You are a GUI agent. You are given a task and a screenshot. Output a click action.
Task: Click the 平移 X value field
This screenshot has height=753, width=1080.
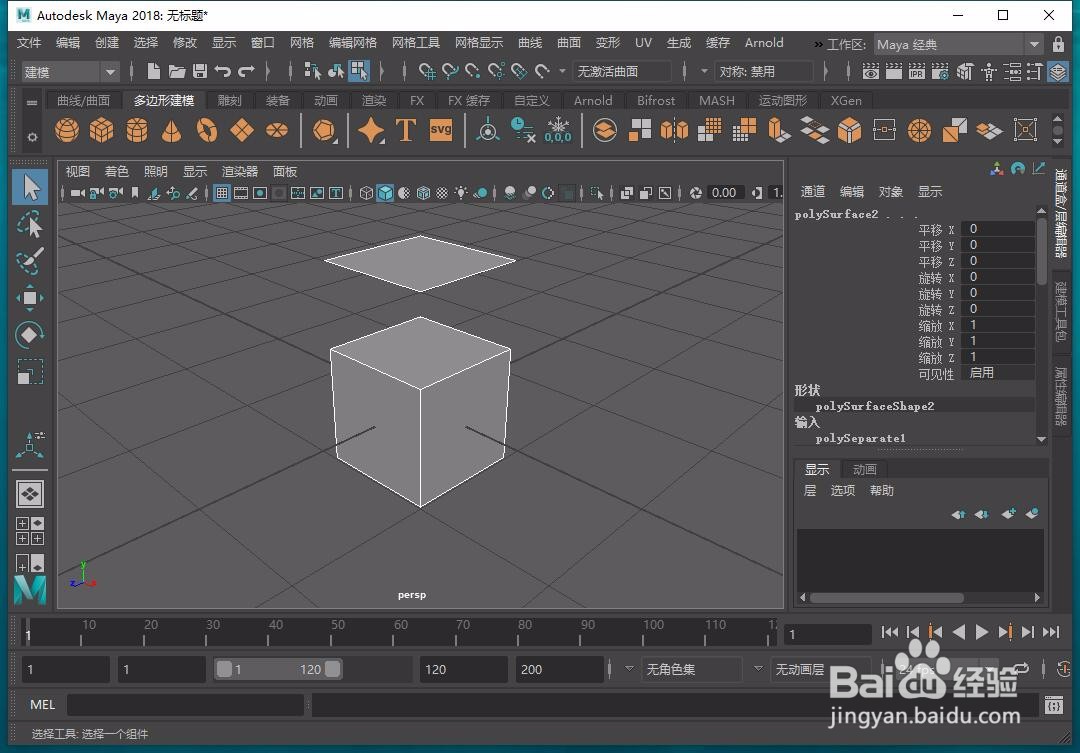pos(998,229)
